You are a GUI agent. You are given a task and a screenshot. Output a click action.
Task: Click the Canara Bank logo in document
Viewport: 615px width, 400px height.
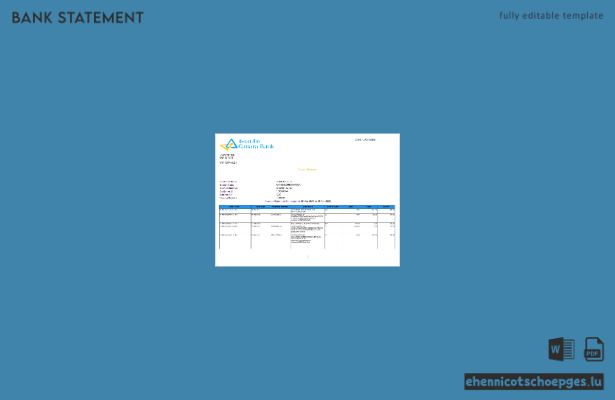tap(247, 144)
